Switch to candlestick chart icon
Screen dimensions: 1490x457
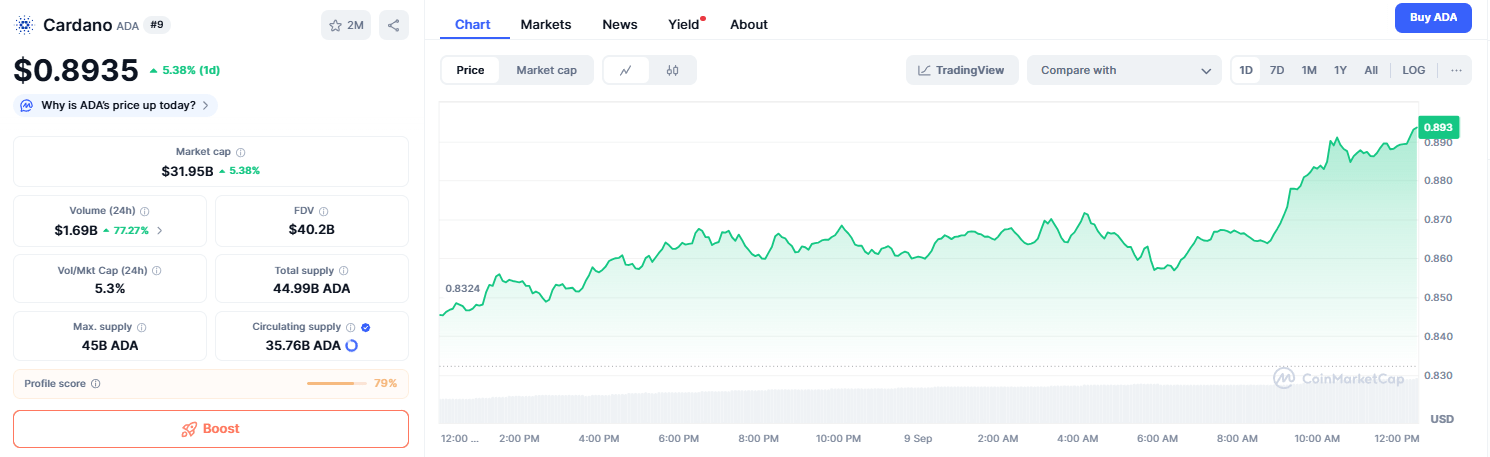[672, 70]
